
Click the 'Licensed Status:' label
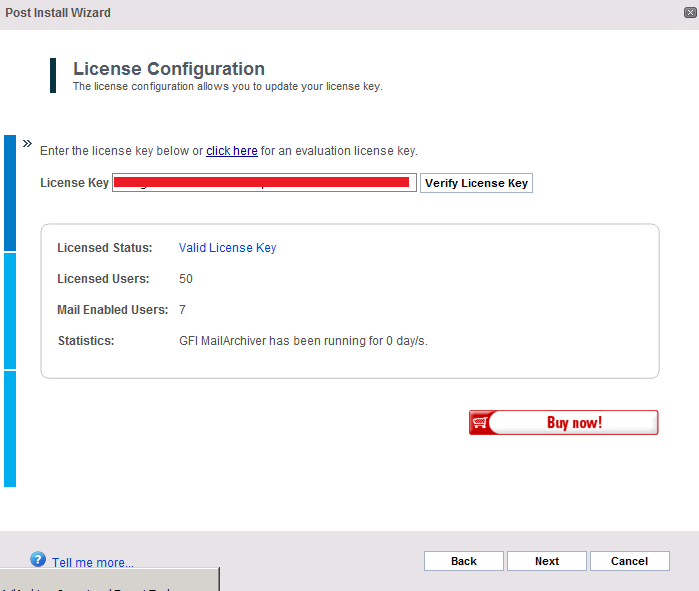pos(105,248)
